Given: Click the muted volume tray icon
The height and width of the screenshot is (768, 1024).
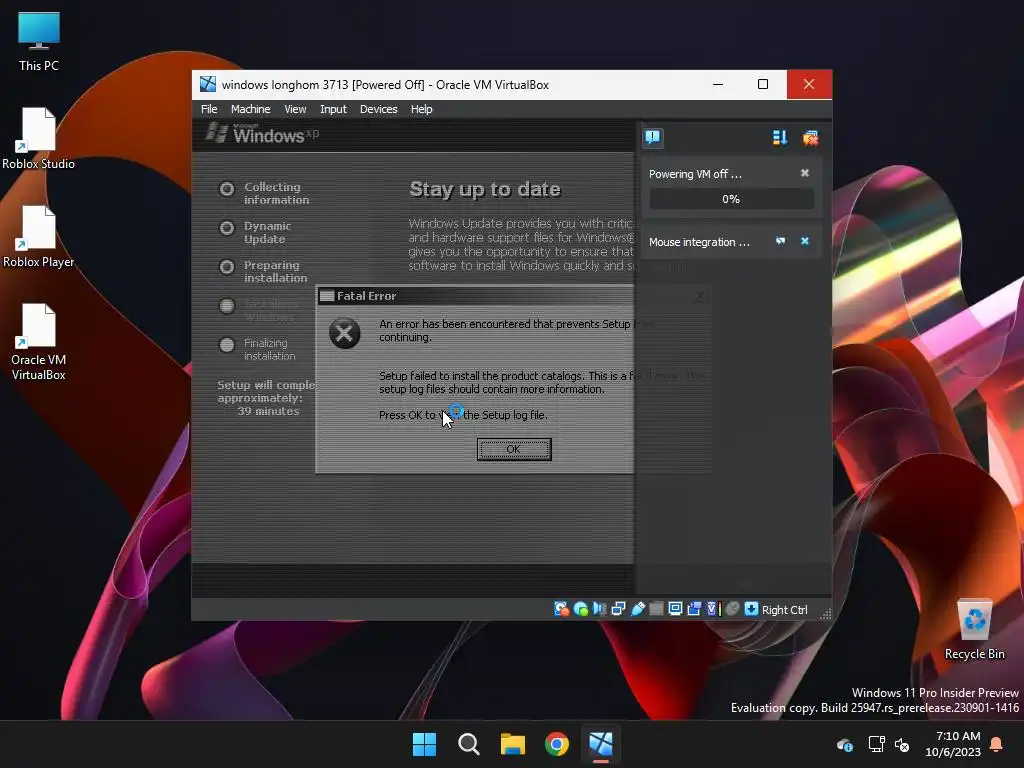Looking at the screenshot, I should click(x=903, y=744).
